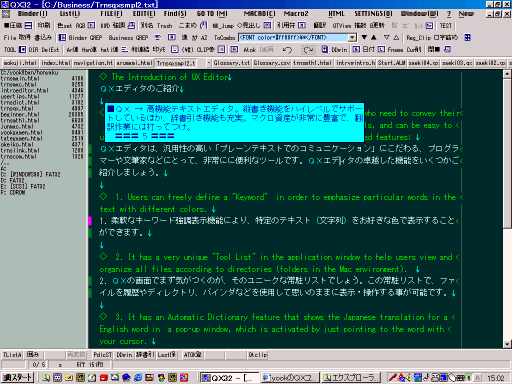Open the Find(S) menu
This screenshot has width=512, height=384.
(x=175, y=14)
